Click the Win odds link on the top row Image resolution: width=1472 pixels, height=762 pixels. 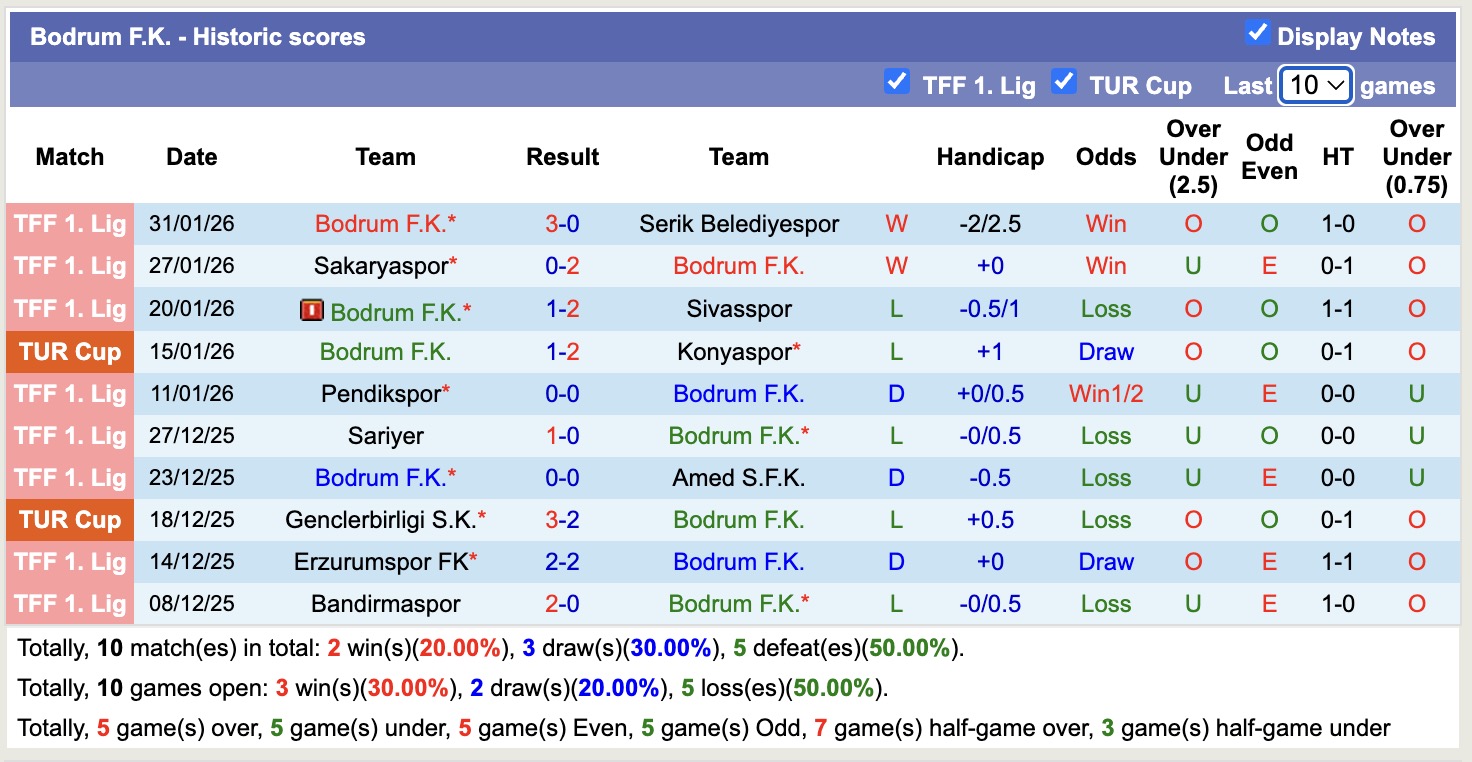[x=1105, y=224]
